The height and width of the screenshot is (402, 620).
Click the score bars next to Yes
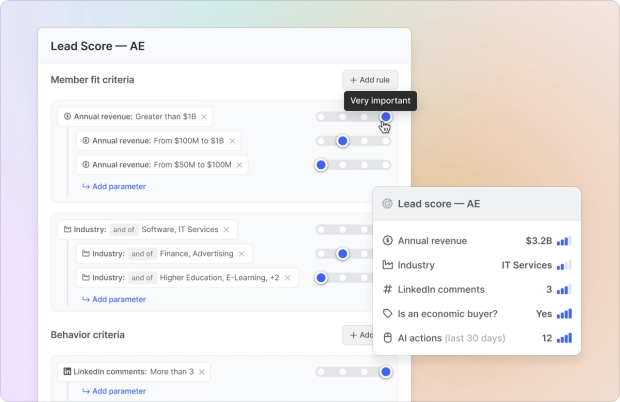(x=564, y=314)
